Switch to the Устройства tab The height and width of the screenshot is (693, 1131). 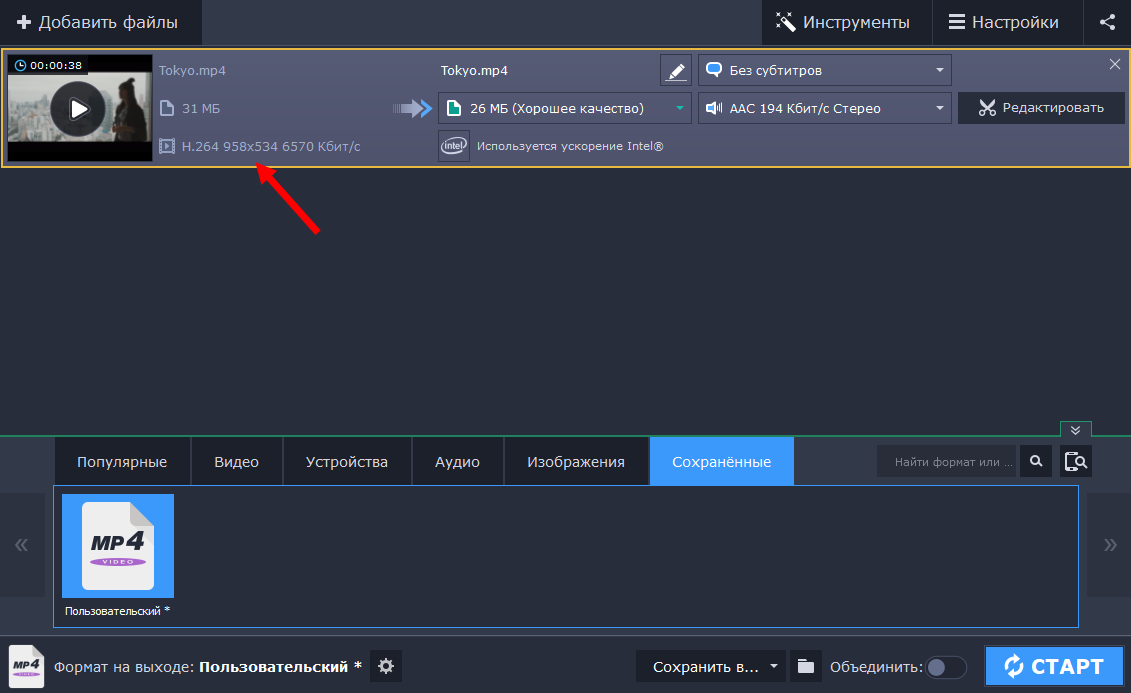346,462
